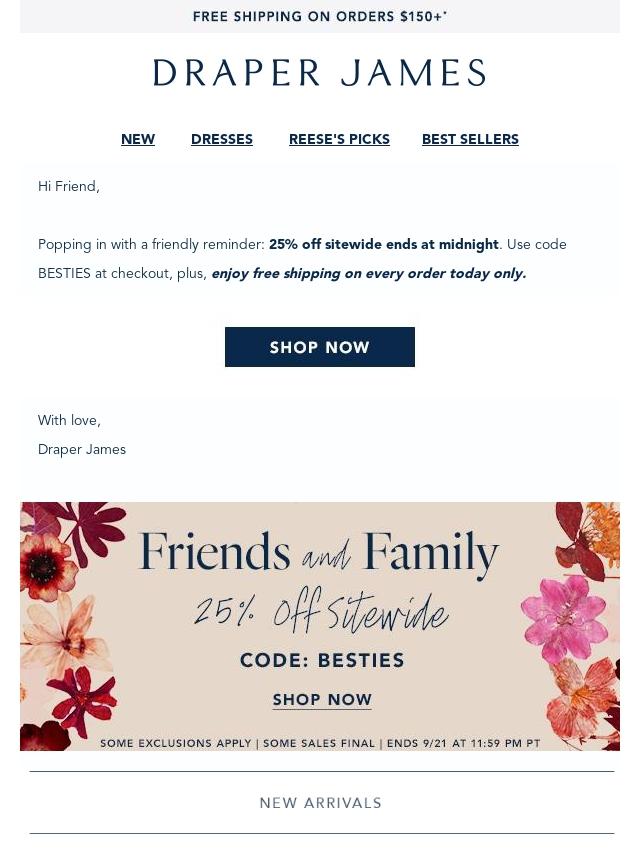The height and width of the screenshot is (854, 640).
Task: Select BEST SELLERS in navigation
Action: pyautogui.click(x=470, y=139)
